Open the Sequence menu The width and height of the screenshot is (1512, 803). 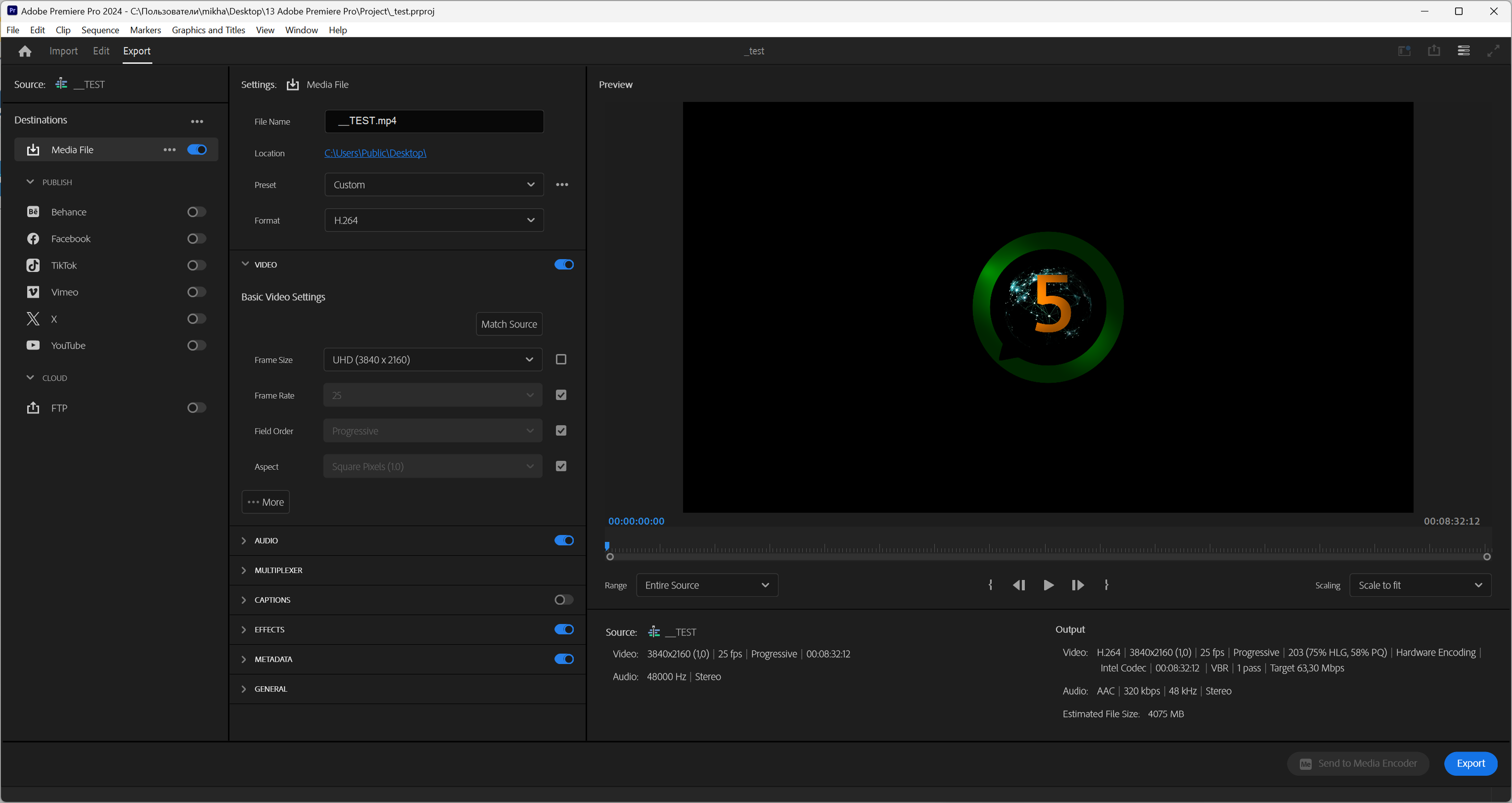click(100, 30)
